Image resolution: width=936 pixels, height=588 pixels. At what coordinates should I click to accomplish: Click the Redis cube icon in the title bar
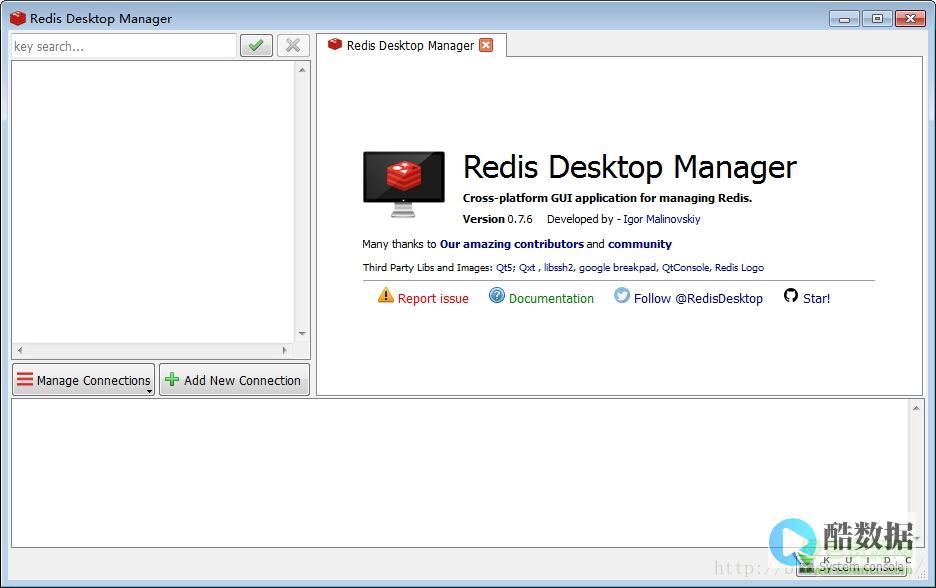click(18, 18)
